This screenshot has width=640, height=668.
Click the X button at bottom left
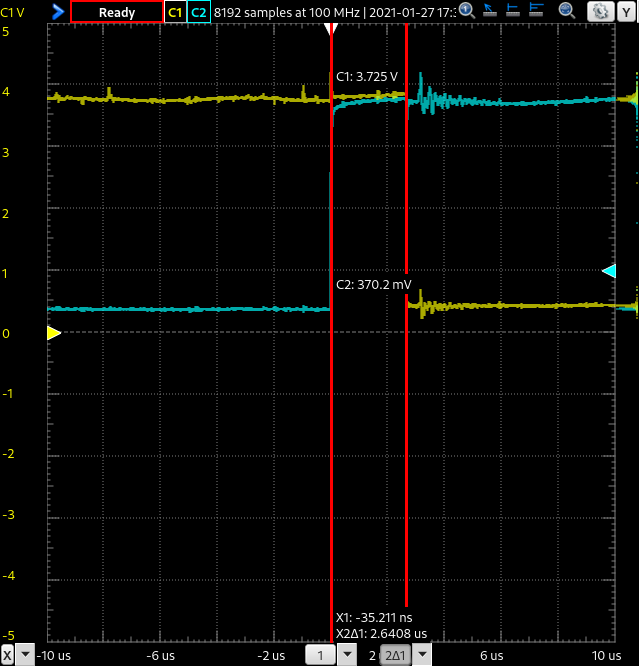8,656
